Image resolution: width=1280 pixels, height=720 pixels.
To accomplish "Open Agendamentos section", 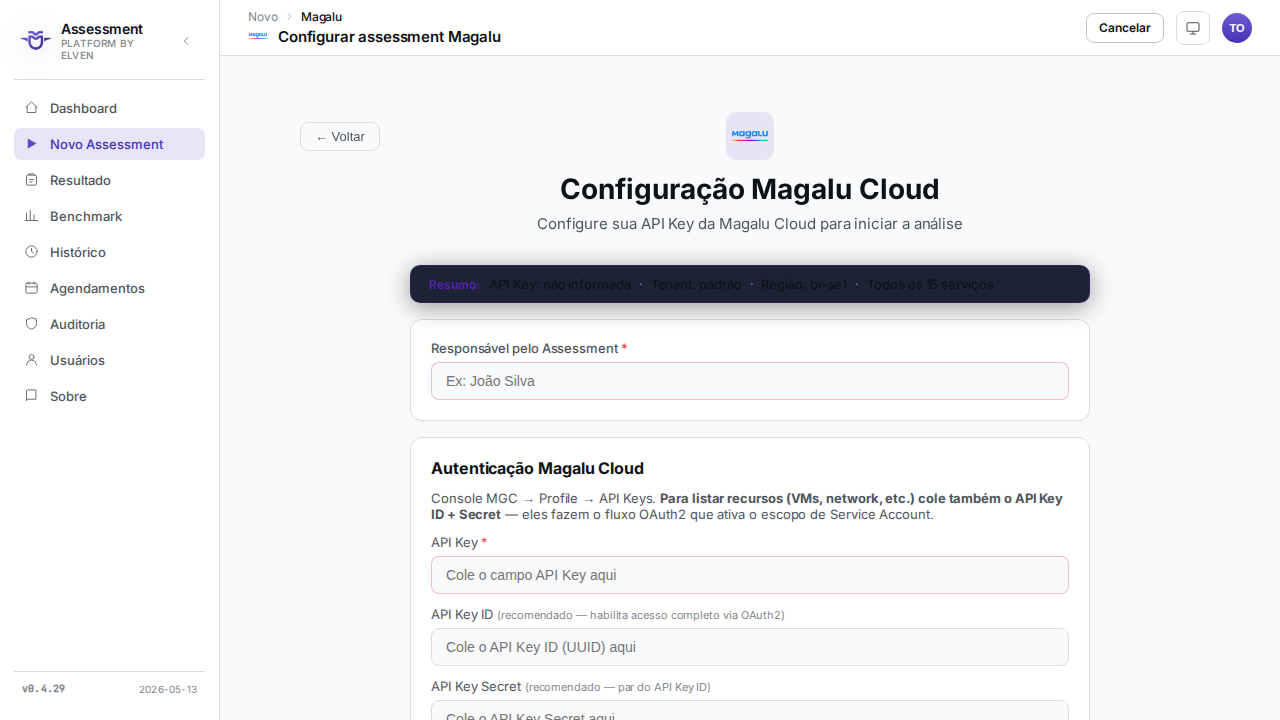I will tap(109, 288).
